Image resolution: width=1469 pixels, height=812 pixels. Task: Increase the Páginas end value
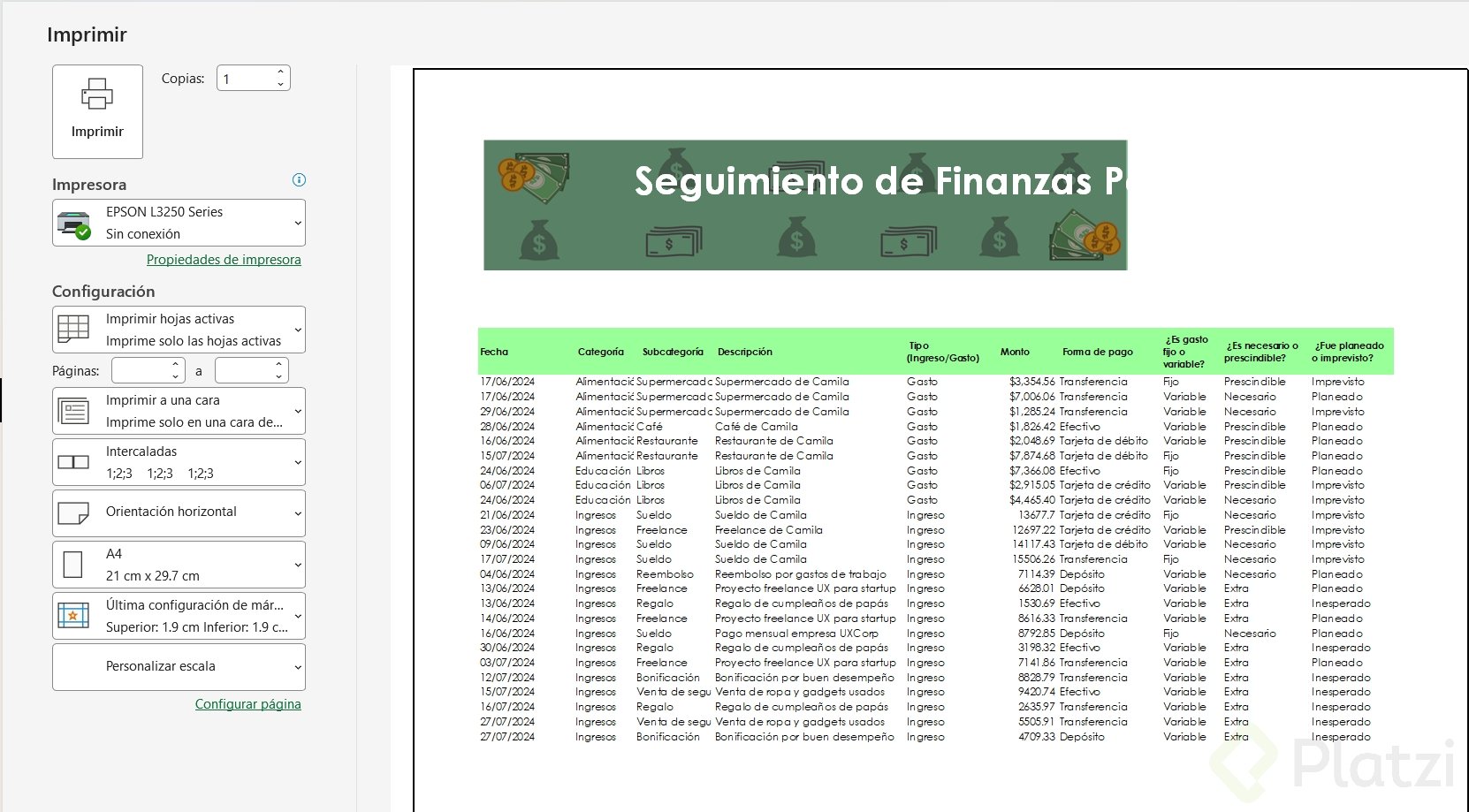(x=279, y=364)
